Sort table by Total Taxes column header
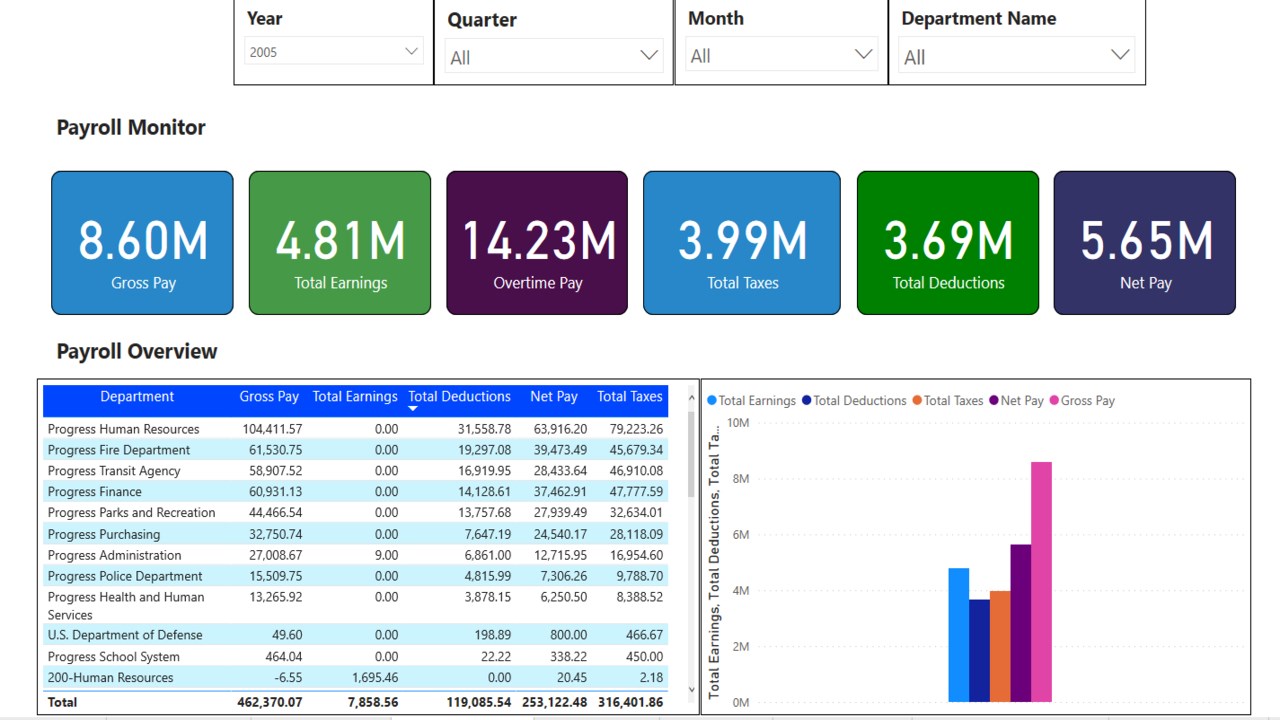The image size is (1280, 720). (x=630, y=397)
